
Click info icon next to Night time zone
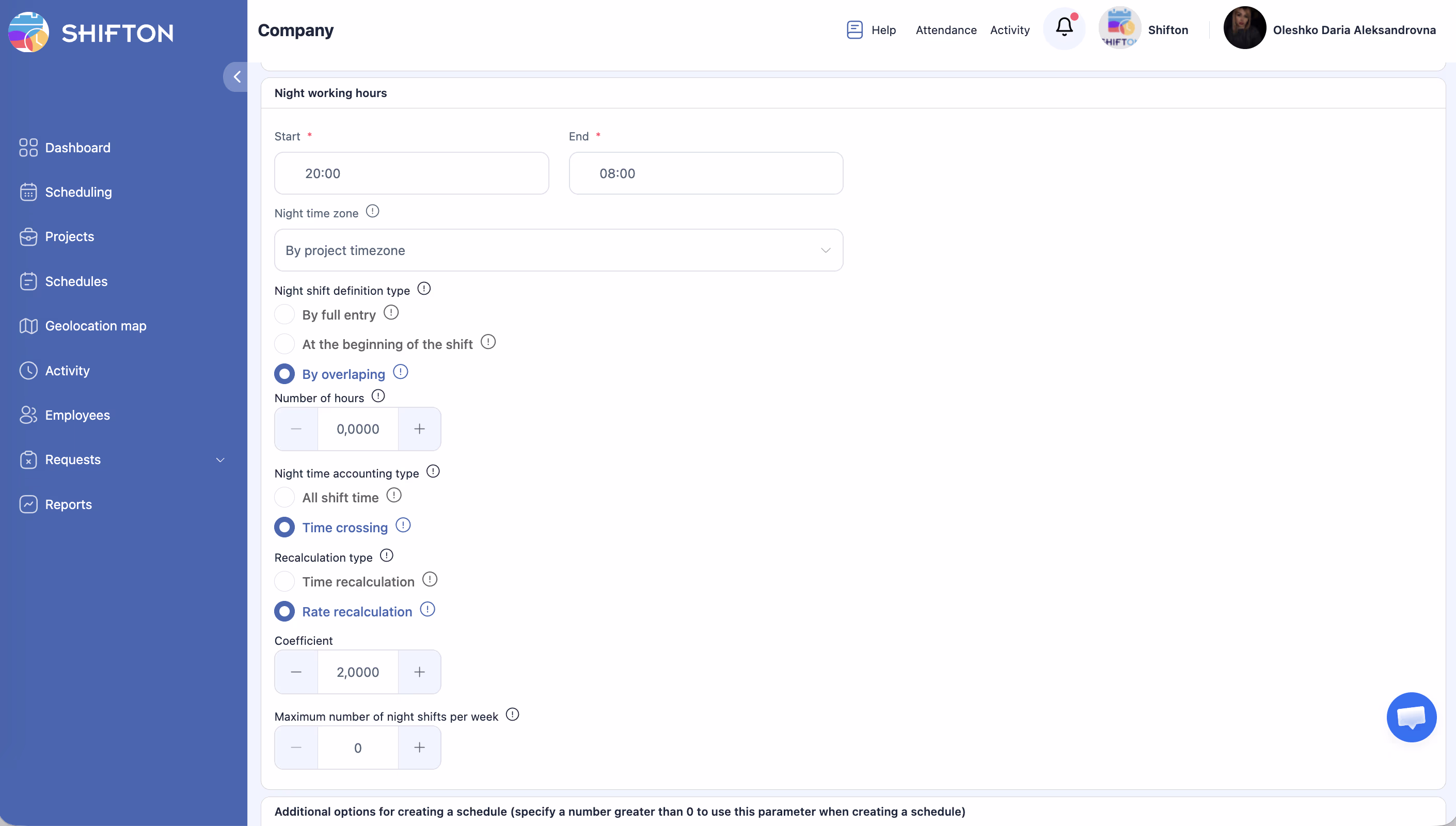pyautogui.click(x=372, y=212)
